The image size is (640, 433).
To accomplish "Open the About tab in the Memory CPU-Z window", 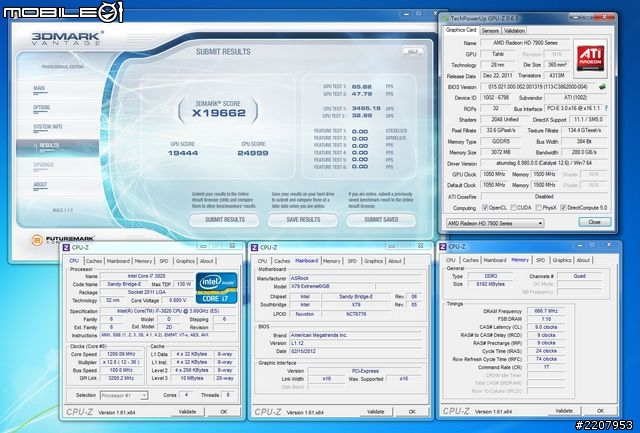I will point(583,260).
